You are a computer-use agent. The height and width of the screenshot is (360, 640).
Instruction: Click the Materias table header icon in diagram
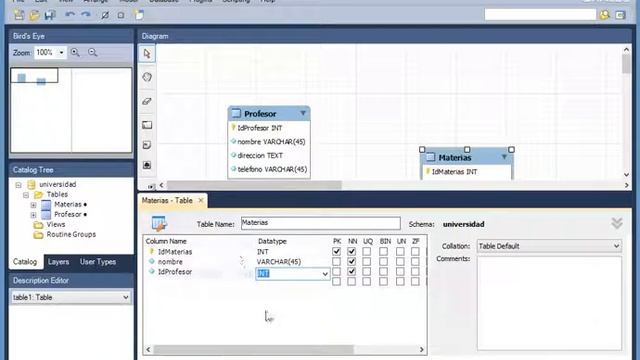[x=431, y=157]
